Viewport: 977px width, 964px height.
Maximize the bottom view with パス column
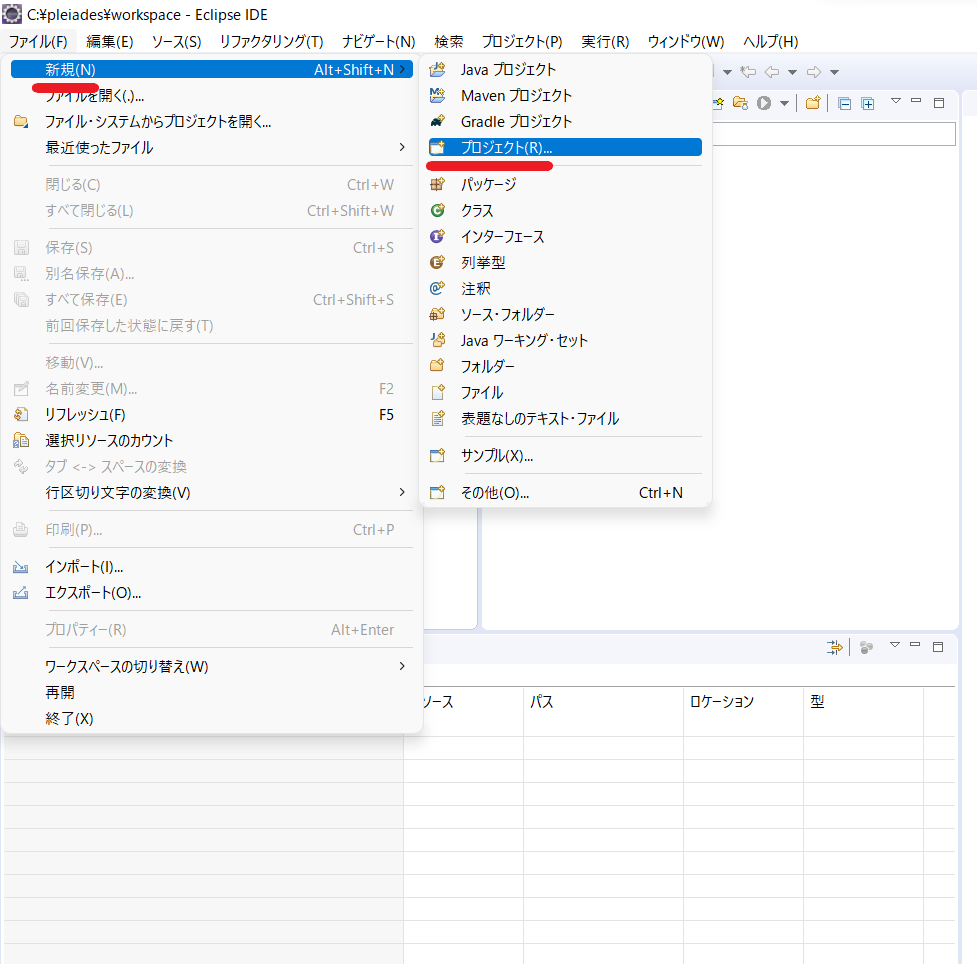click(x=938, y=647)
